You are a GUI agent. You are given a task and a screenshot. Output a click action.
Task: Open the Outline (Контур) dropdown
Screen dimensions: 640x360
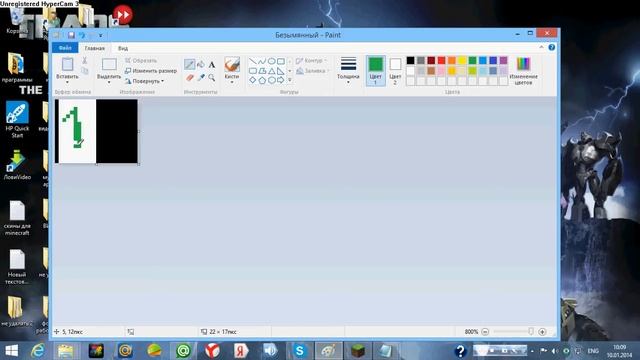[x=311, y=60]
